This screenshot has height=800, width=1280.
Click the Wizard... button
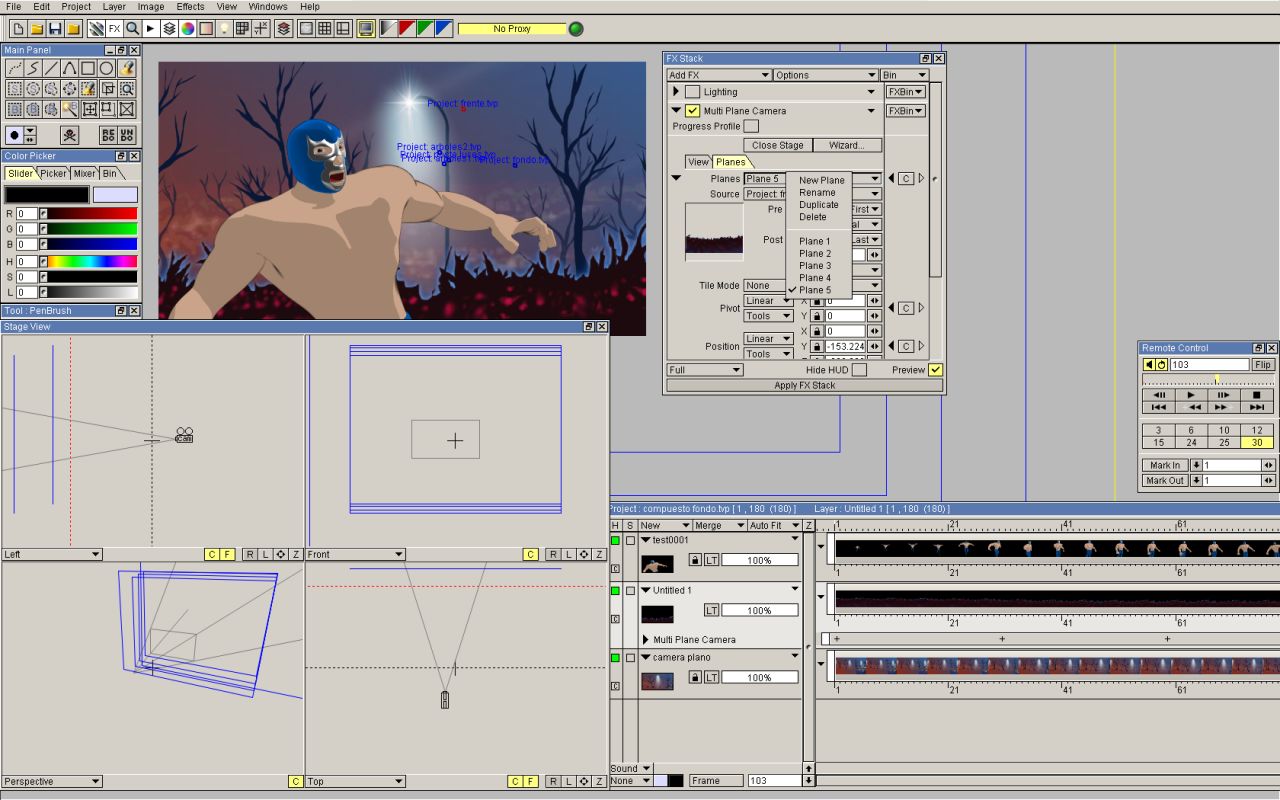pyautogui.click(x=847, y=145)
